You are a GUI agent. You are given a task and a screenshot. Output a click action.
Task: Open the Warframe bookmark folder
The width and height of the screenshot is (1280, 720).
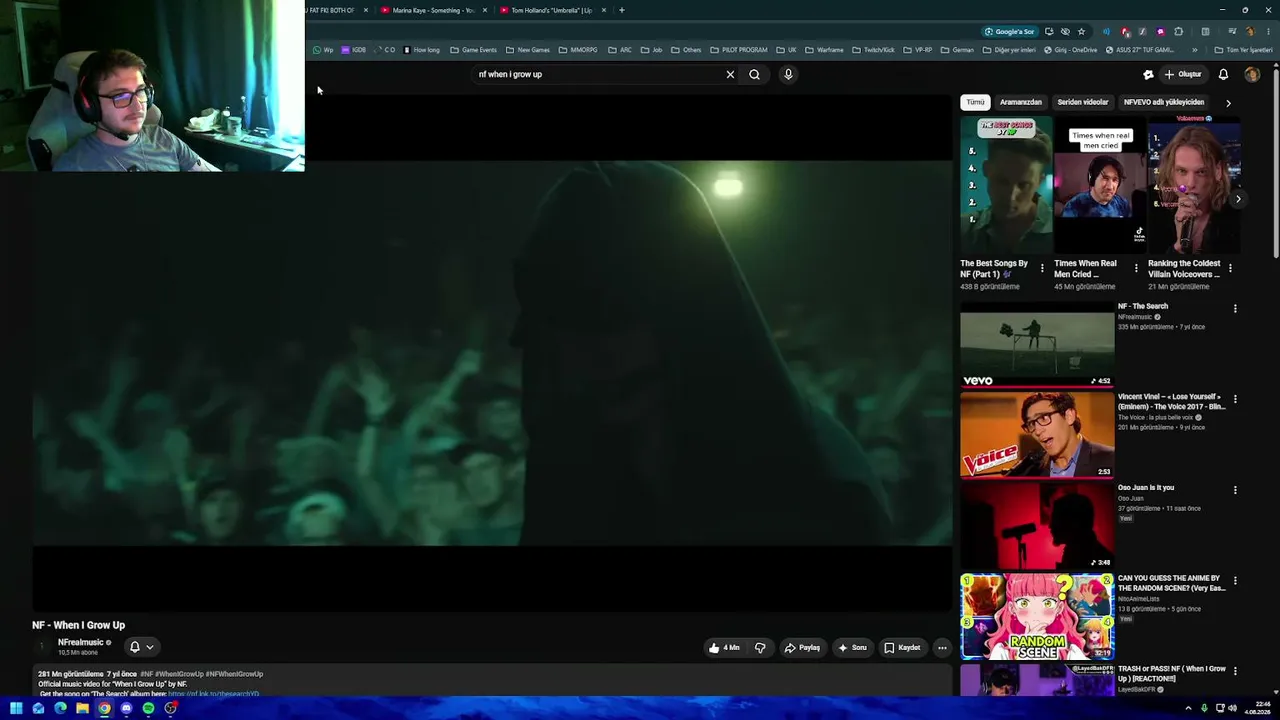(x=825, y=50)
